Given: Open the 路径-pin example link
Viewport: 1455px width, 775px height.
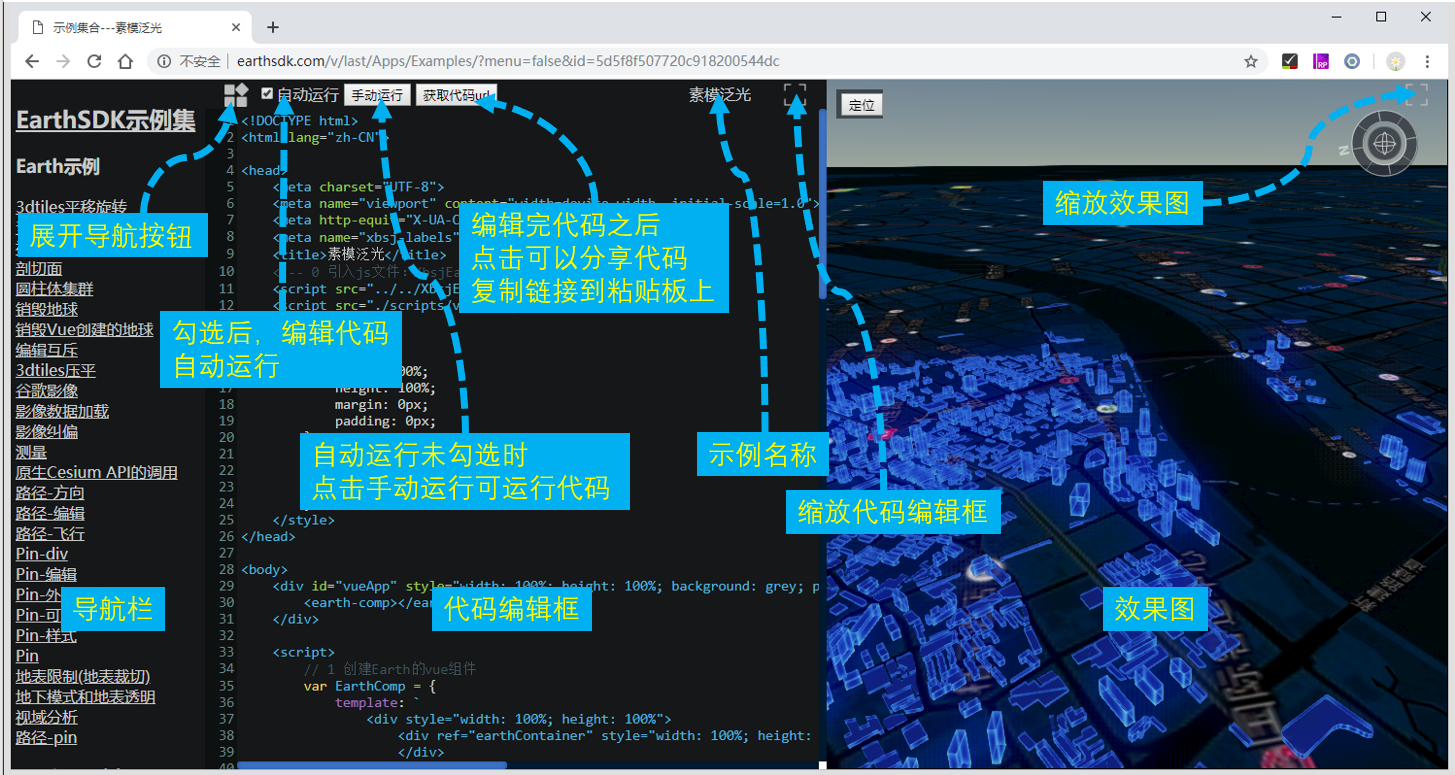Looking at the screenshot, I should (47, 738).
